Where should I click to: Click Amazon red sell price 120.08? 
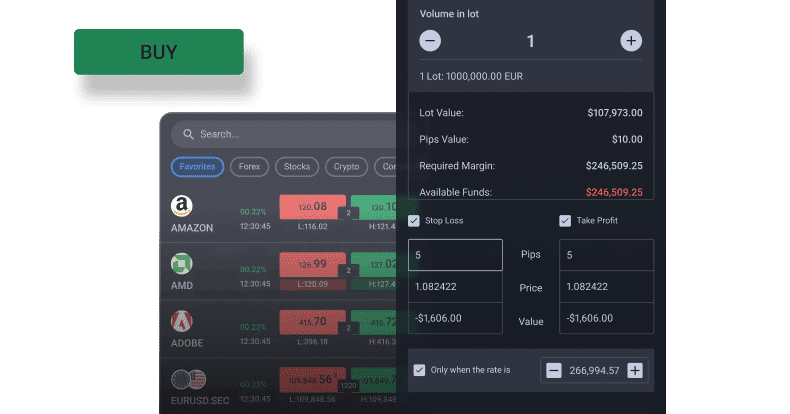click(312, 206)
